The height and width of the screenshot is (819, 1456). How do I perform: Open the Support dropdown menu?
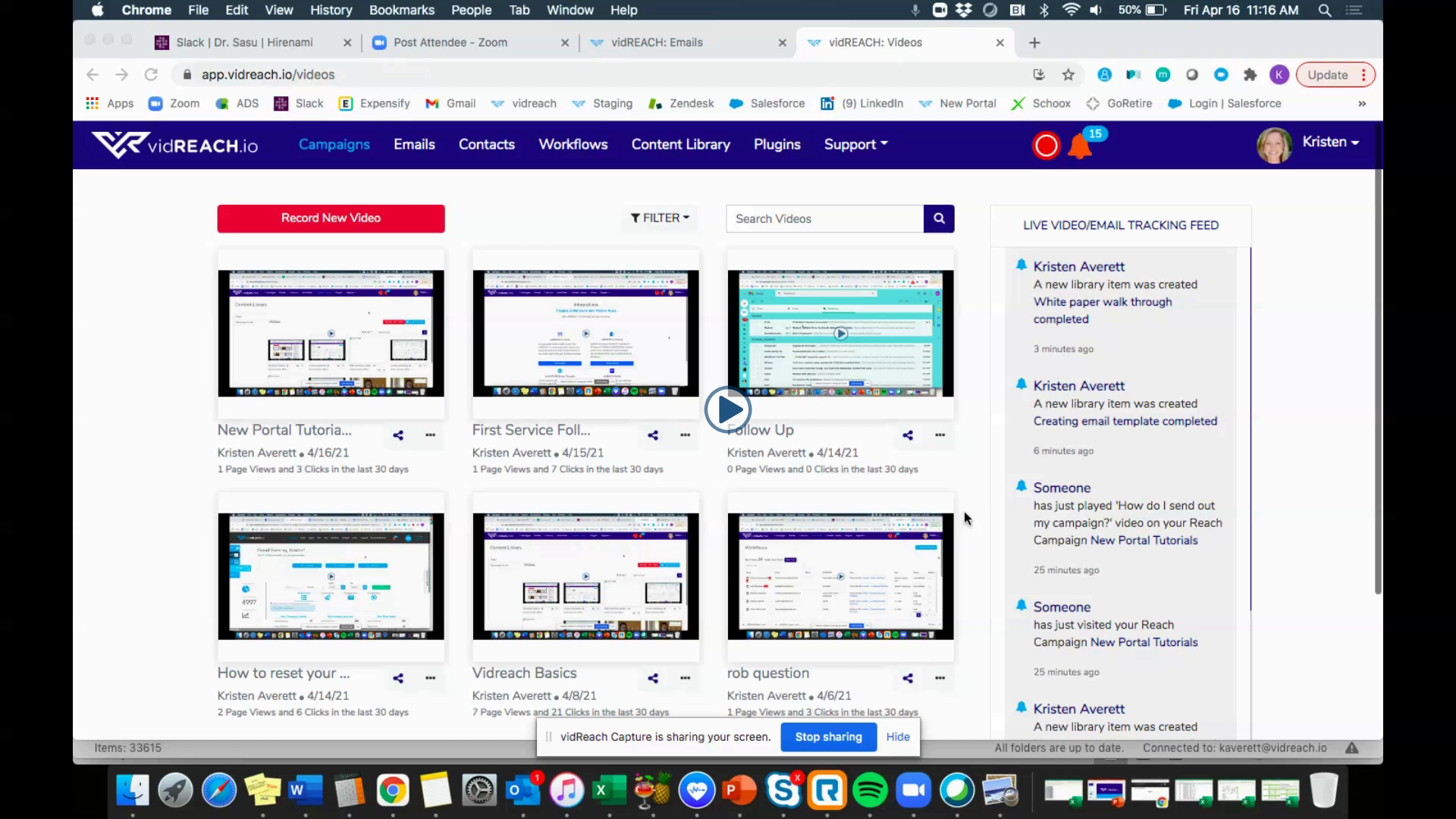click(855, 144)
